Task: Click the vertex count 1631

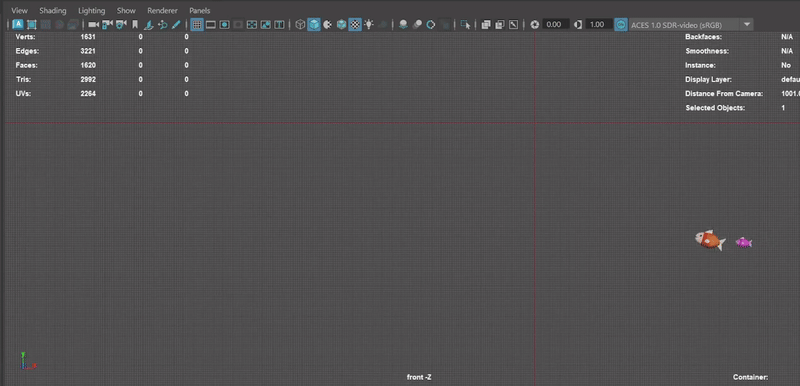Action: (88, 37)
